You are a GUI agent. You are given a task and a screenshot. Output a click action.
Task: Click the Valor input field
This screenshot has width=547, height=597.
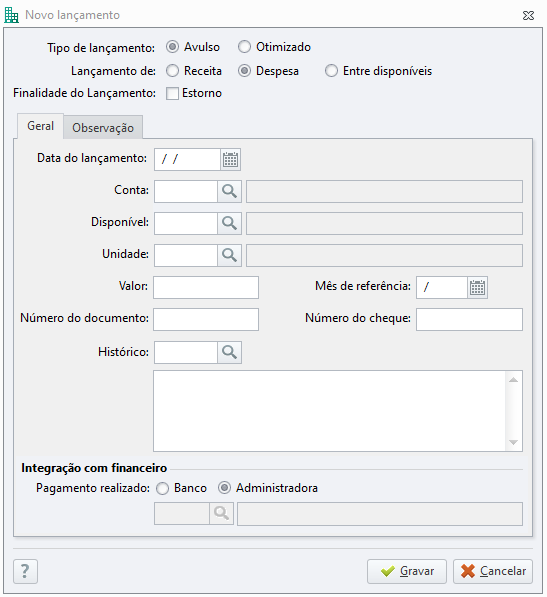(x=206, y=287)
